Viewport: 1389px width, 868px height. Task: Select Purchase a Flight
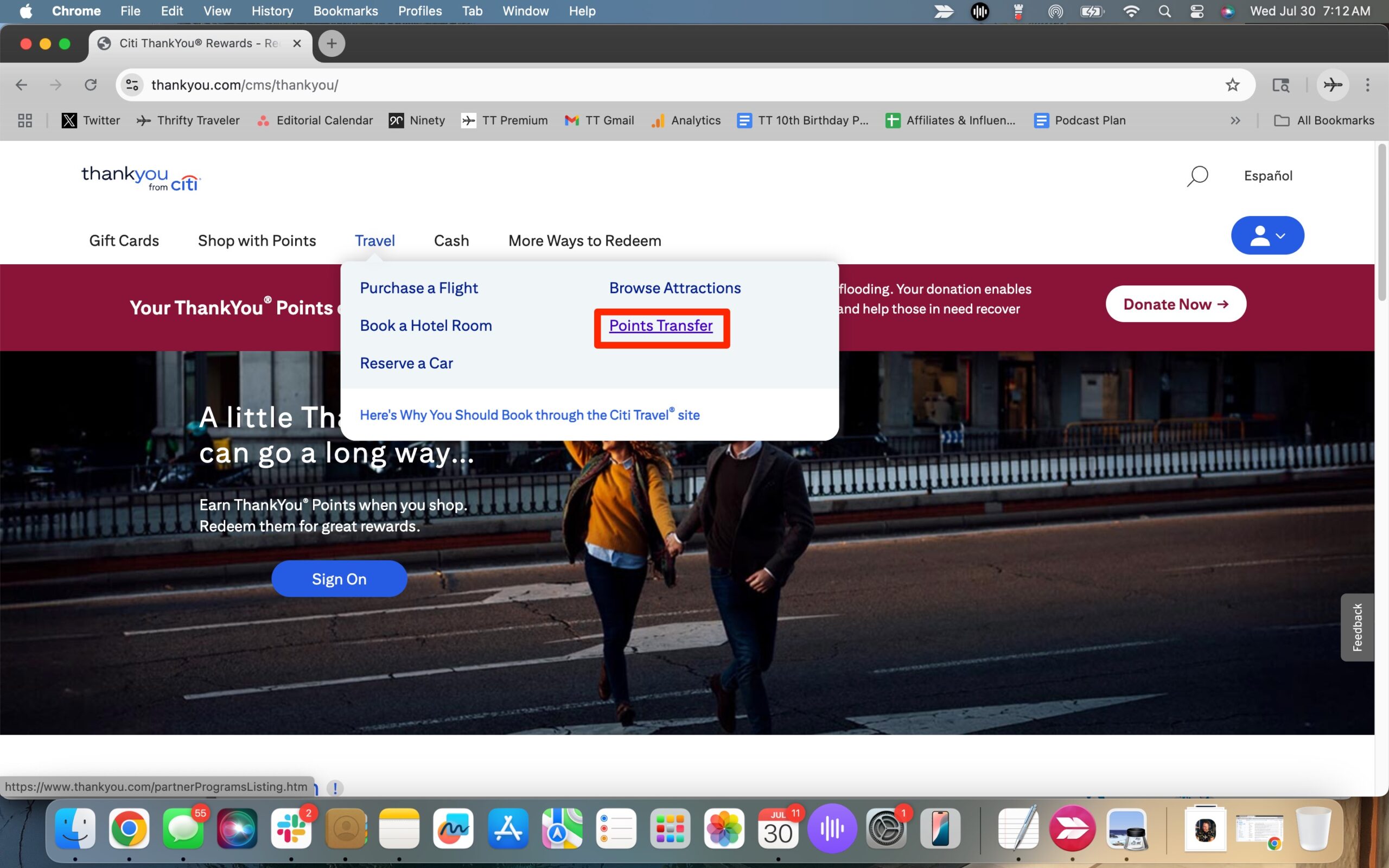pyautogui.click(x=418, y=288)
